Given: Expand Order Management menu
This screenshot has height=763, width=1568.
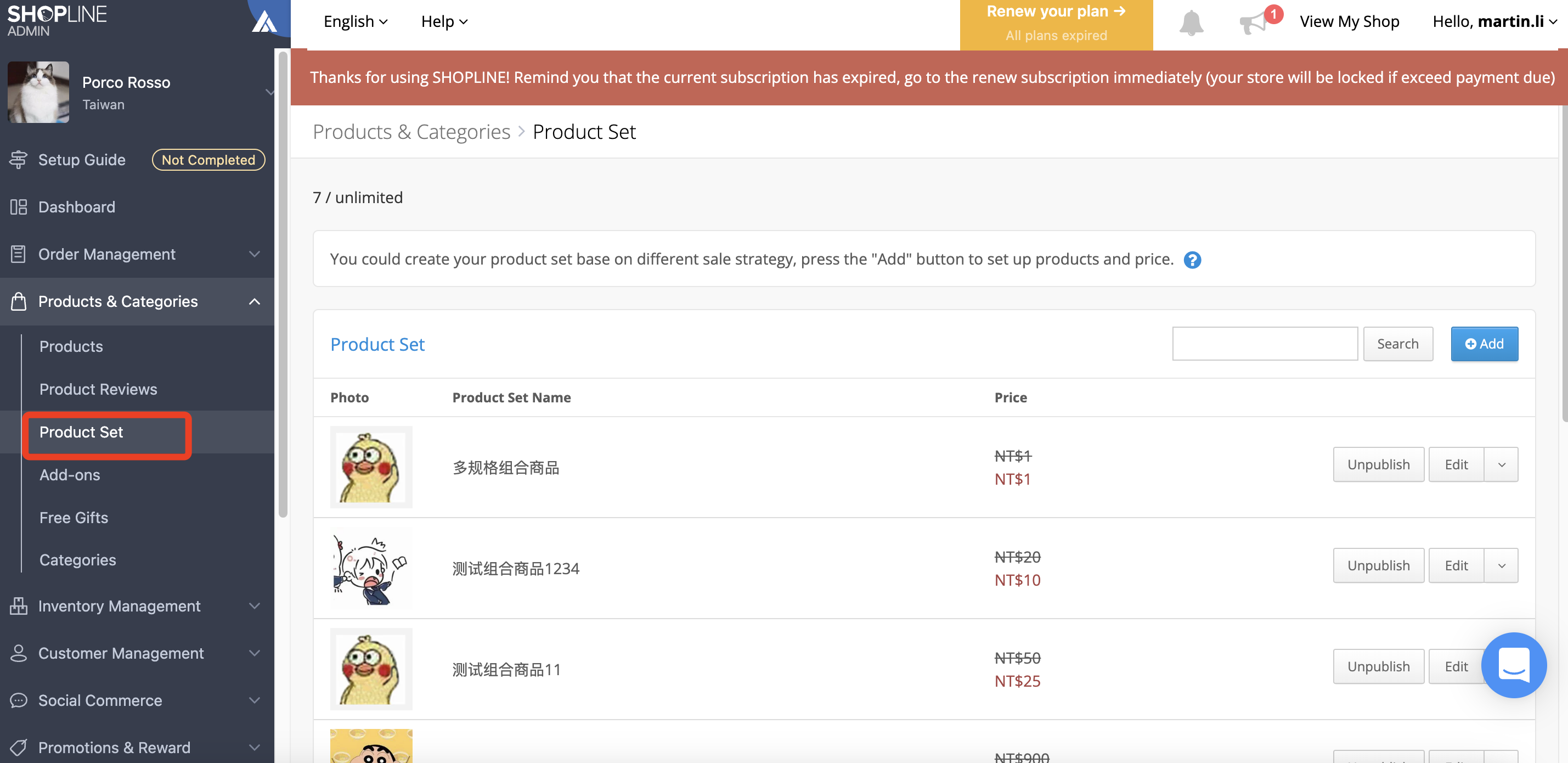Looking at the screenshot, I should pos(255,254).
